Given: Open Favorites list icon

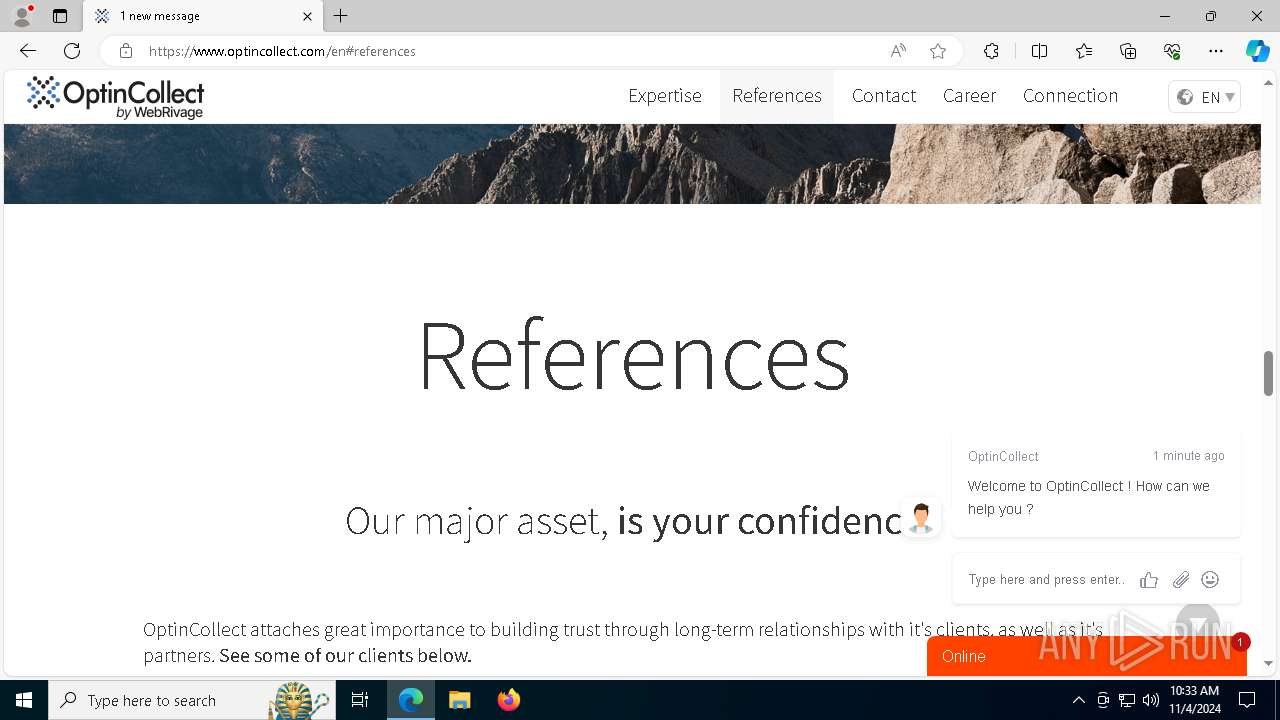Looking at the screenshot, I should point(1084,51).
